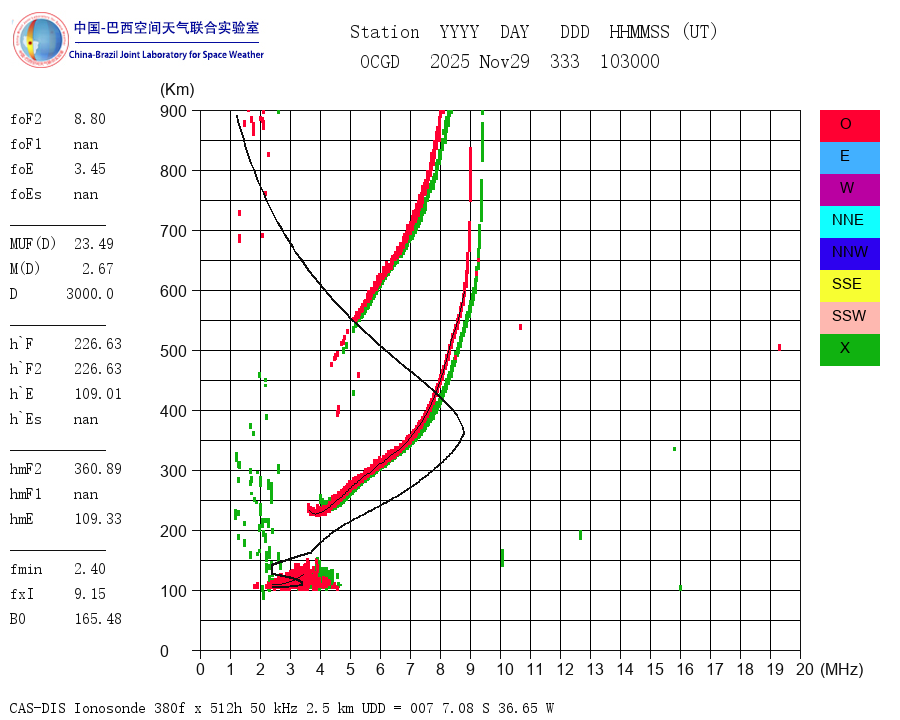Click the CAS-DIS Ionosonde footer text

coord(281,708)
